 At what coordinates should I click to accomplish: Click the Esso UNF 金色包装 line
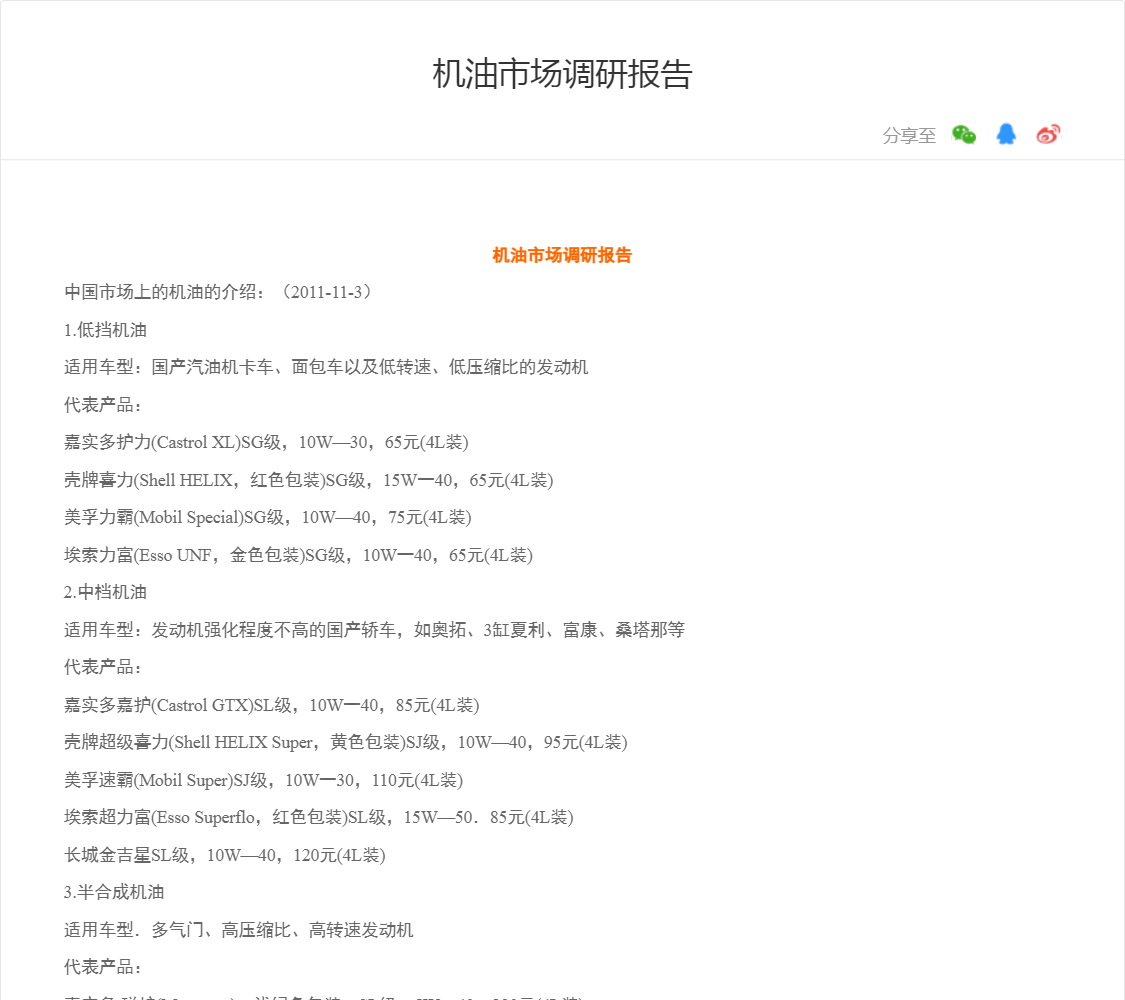tap(298, 555)
